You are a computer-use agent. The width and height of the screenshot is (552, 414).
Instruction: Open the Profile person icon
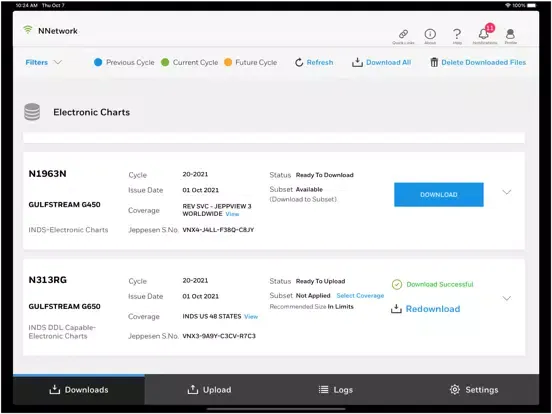(x=510, y=34)
